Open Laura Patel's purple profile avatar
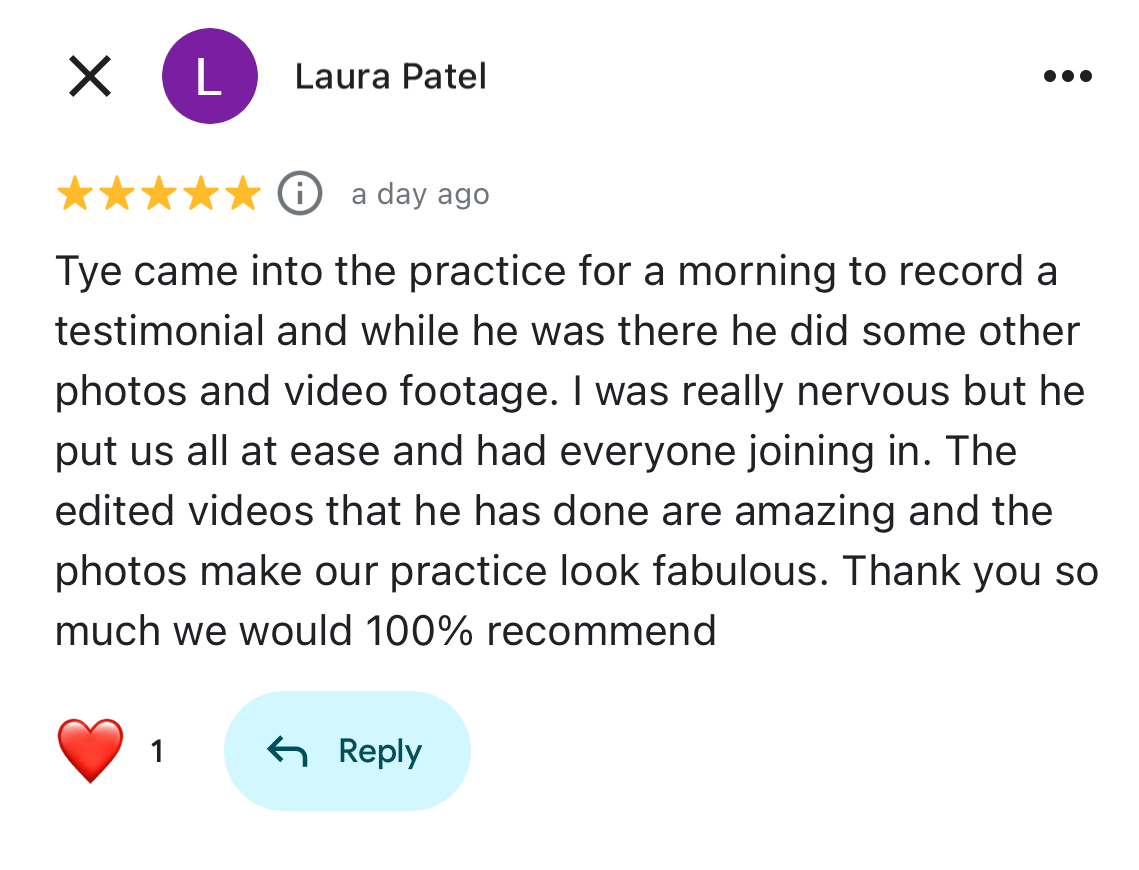This screenshot has width=1139, height=870. [x=209, y=76]
